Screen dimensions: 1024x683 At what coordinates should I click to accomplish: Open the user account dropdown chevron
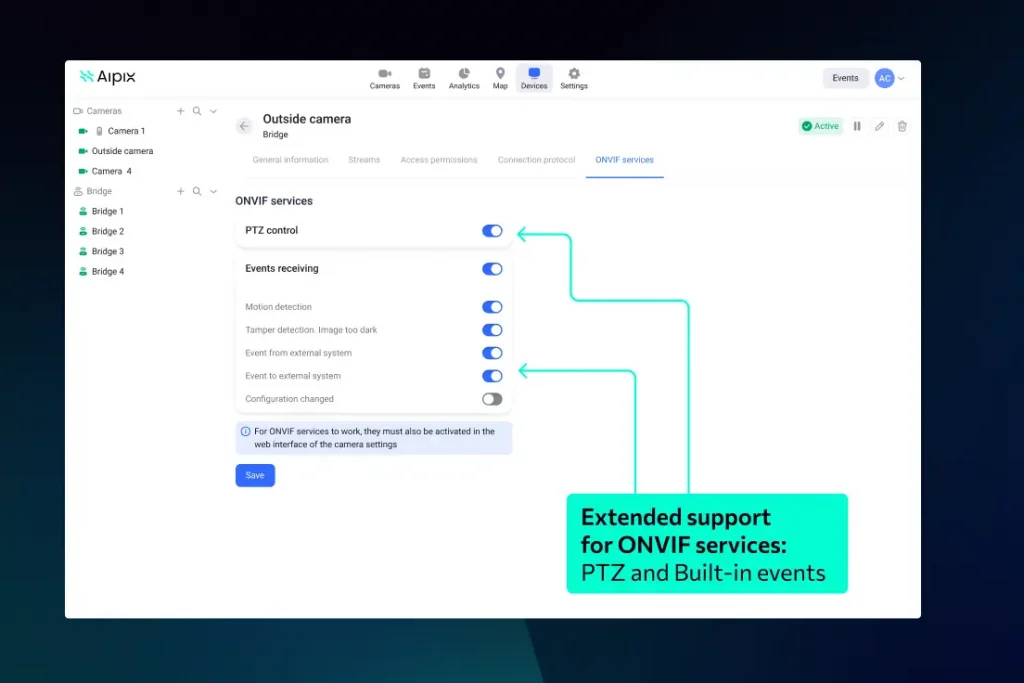tap(901, 78)
